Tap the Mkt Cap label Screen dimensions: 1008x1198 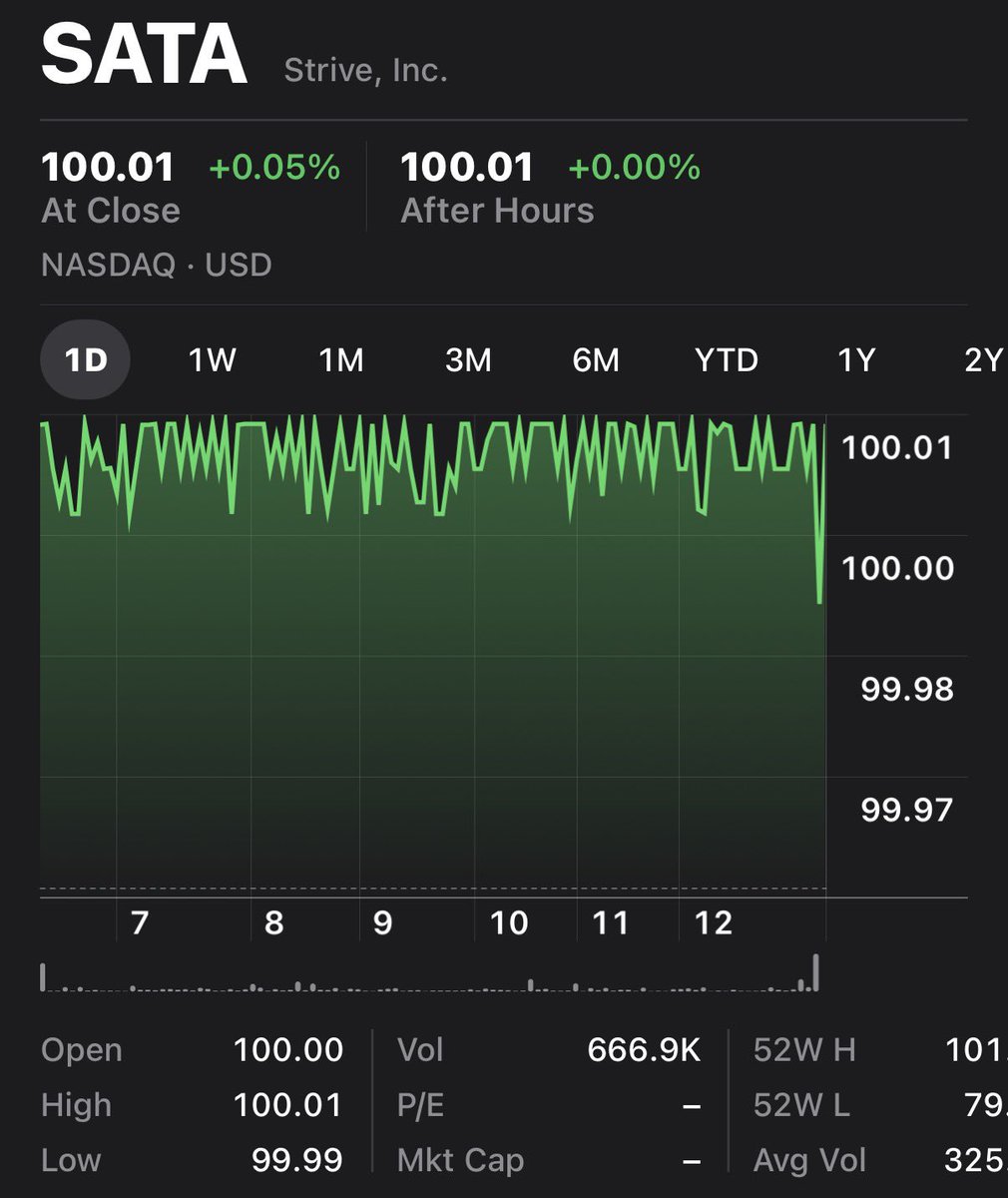pyautogui.click(x=460, y=1160)
